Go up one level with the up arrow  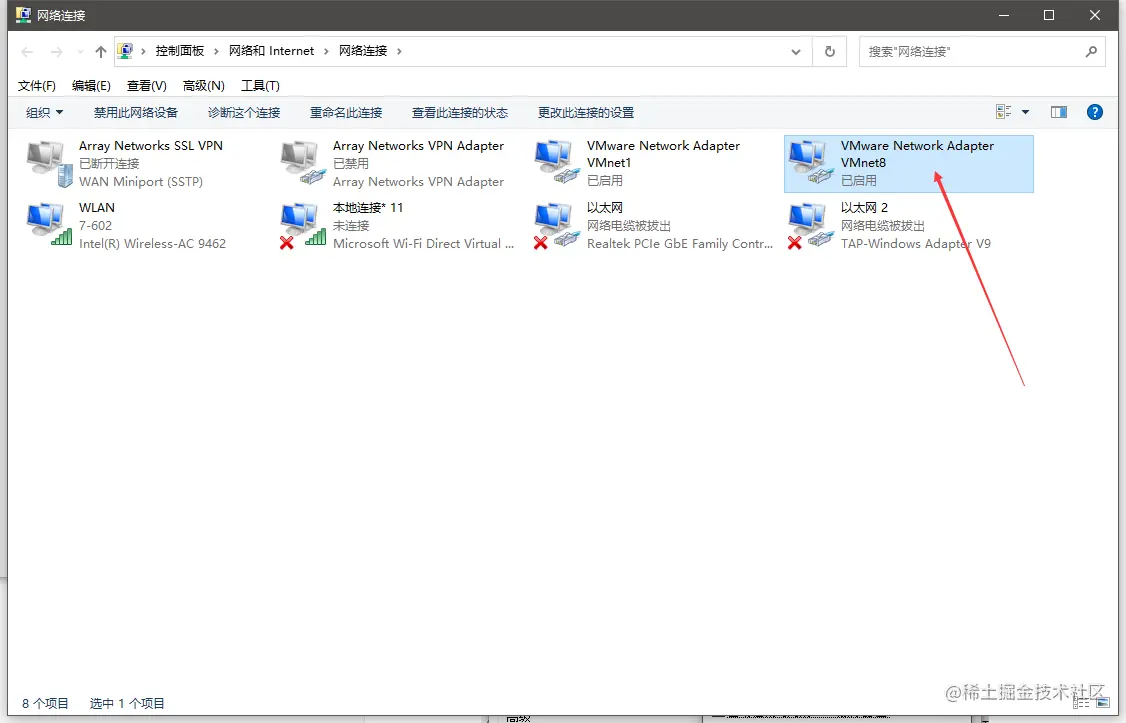pos(101,52)
